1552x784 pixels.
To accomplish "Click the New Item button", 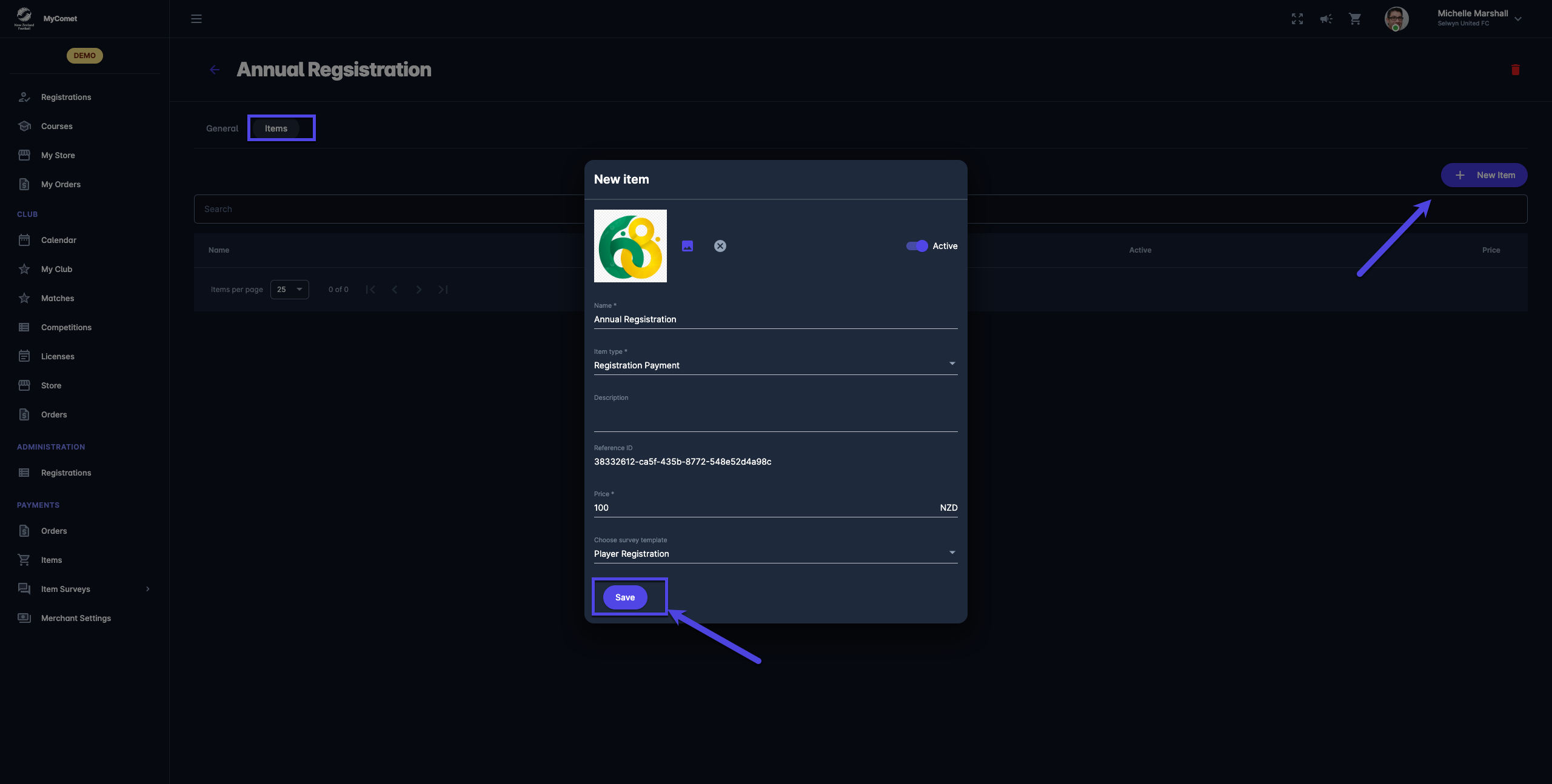I will pyautogui.click(x=1483, y=175).
